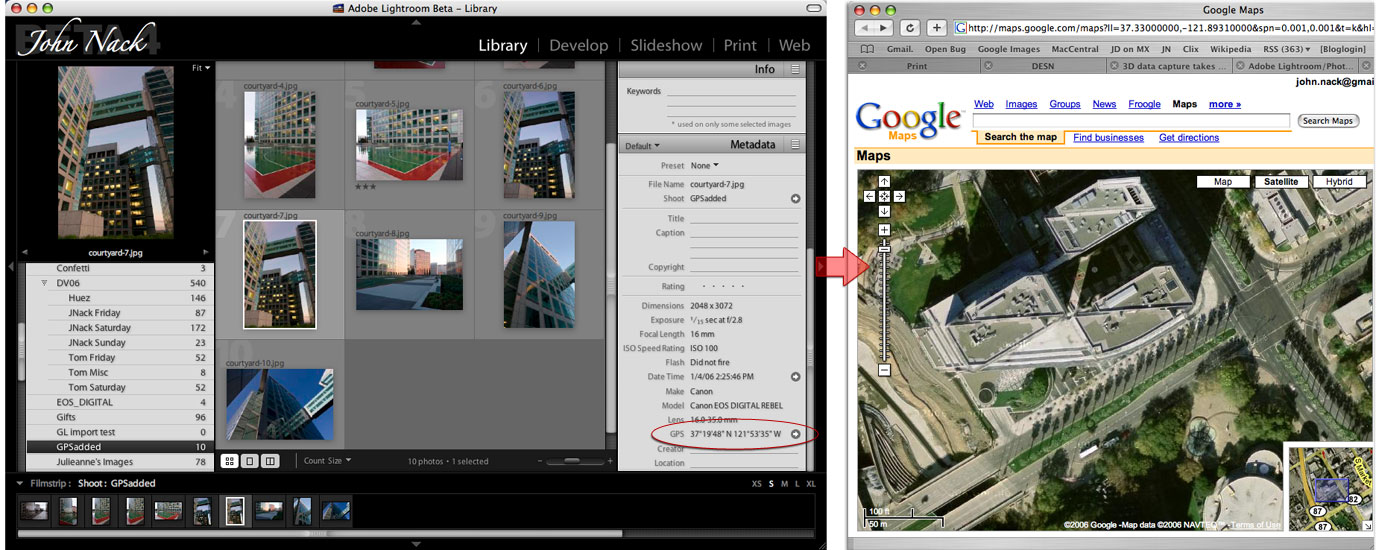The image size is (1379, 550).
Task: Set filmstrip size to L
Action: click(x=796, y=484)
